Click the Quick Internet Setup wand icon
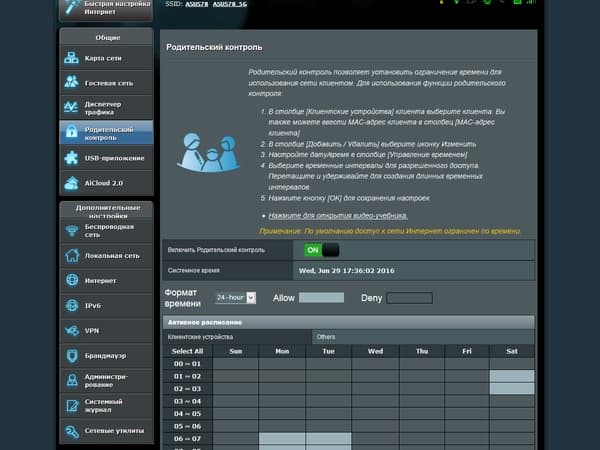600x450 pixels. (72, 7)
